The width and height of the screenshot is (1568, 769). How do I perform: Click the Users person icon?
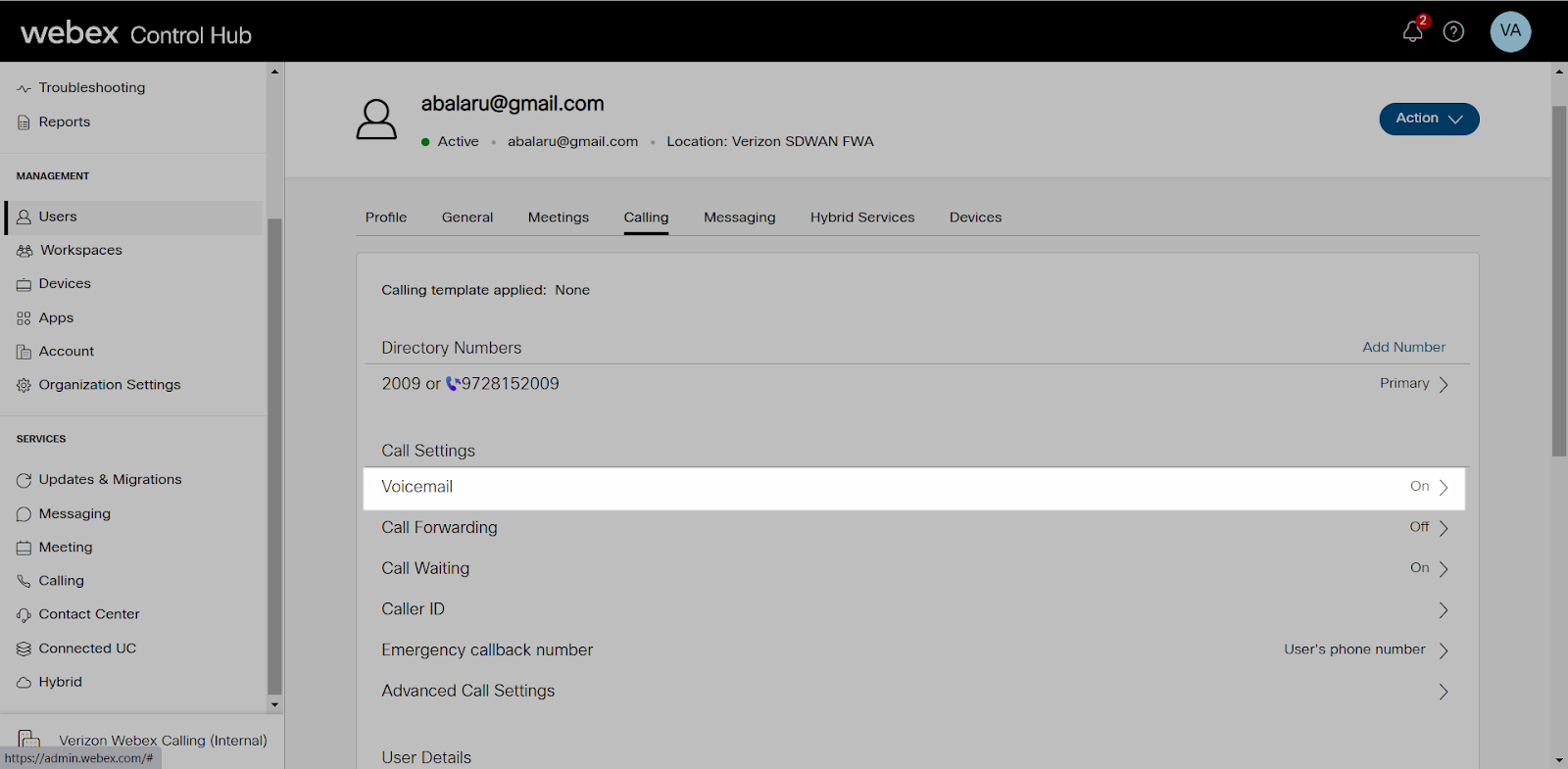24,217
